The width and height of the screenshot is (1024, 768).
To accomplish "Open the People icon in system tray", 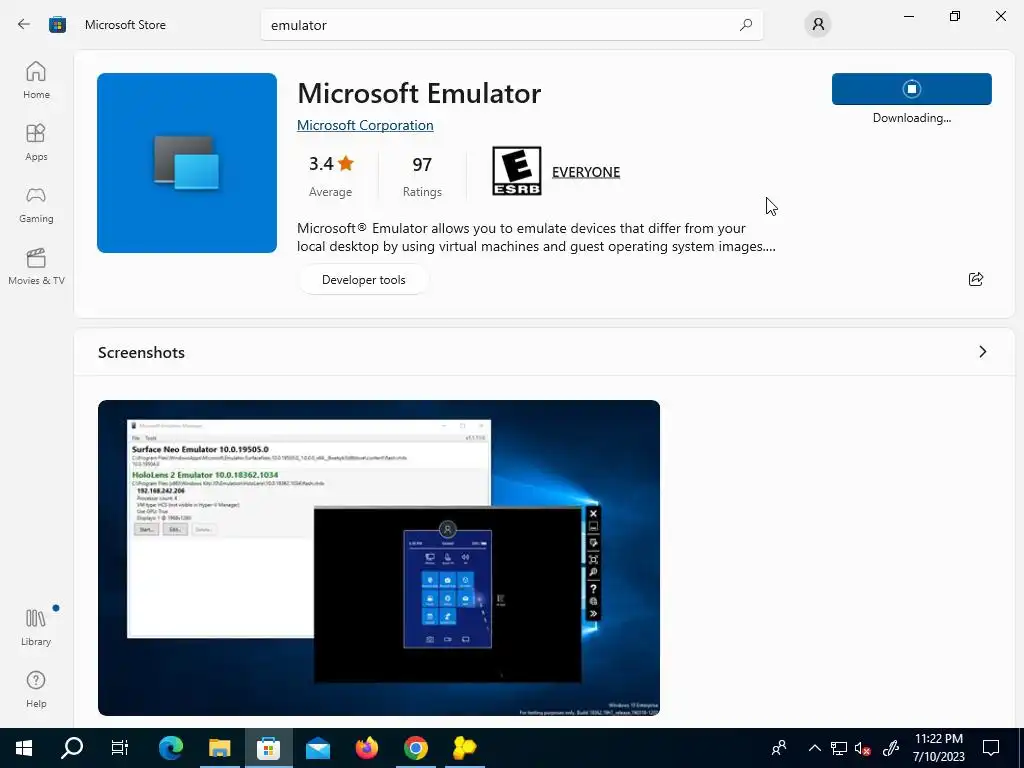I will [x=778, y=748].
